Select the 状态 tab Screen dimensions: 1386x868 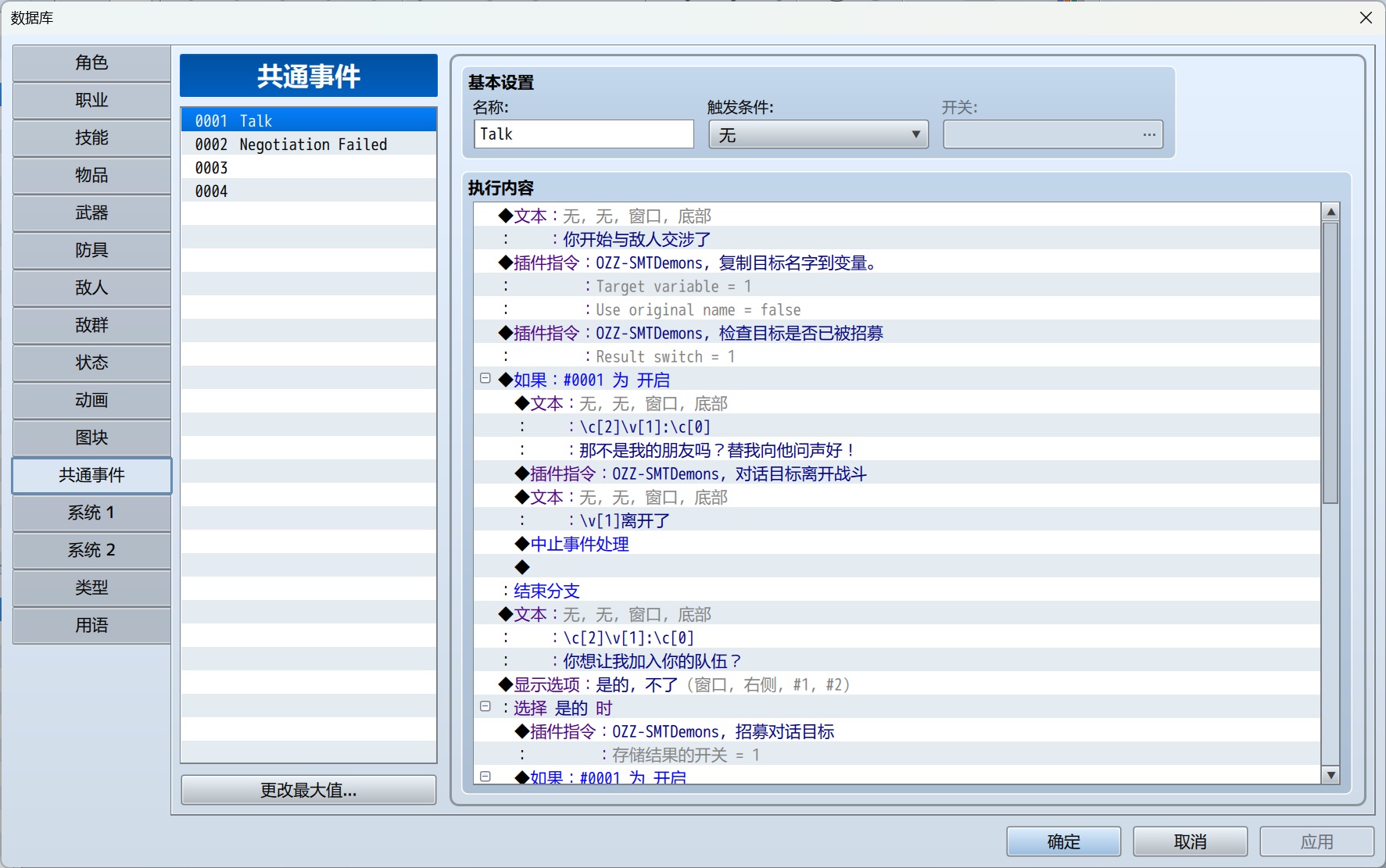coord(91,363)
